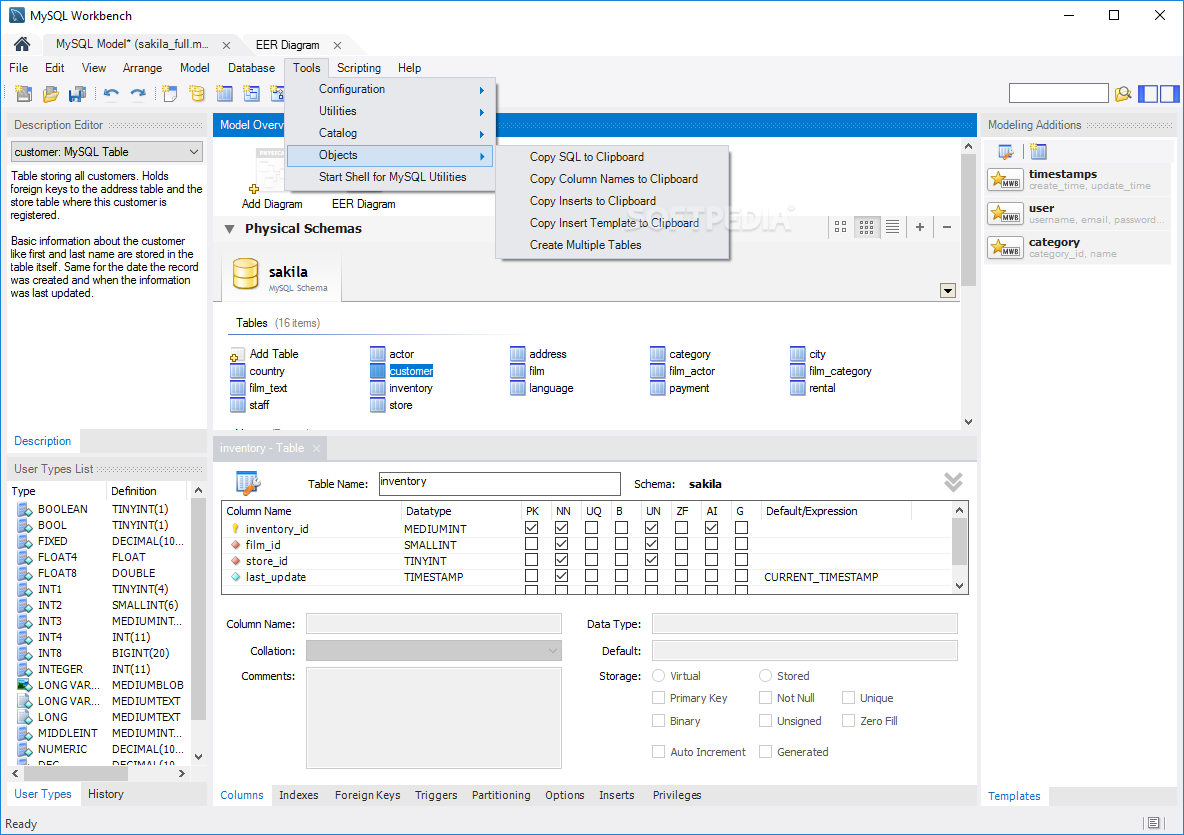Toggle NN checkbox for film_id column
This screenshot has width=1184, height=835.
(561, 544)
